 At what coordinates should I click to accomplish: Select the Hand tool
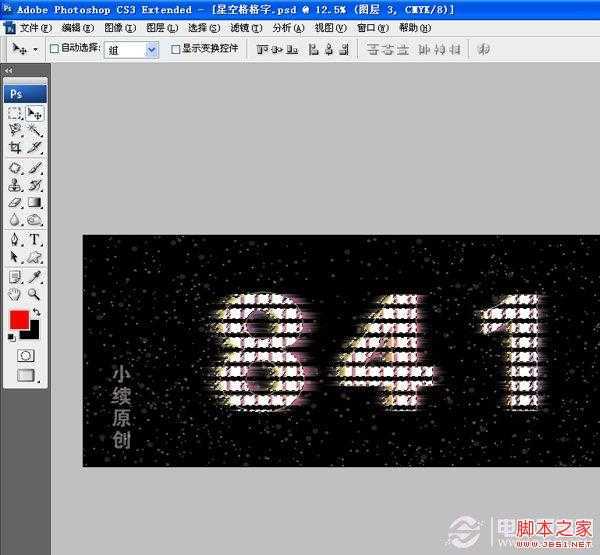[15, 294]
